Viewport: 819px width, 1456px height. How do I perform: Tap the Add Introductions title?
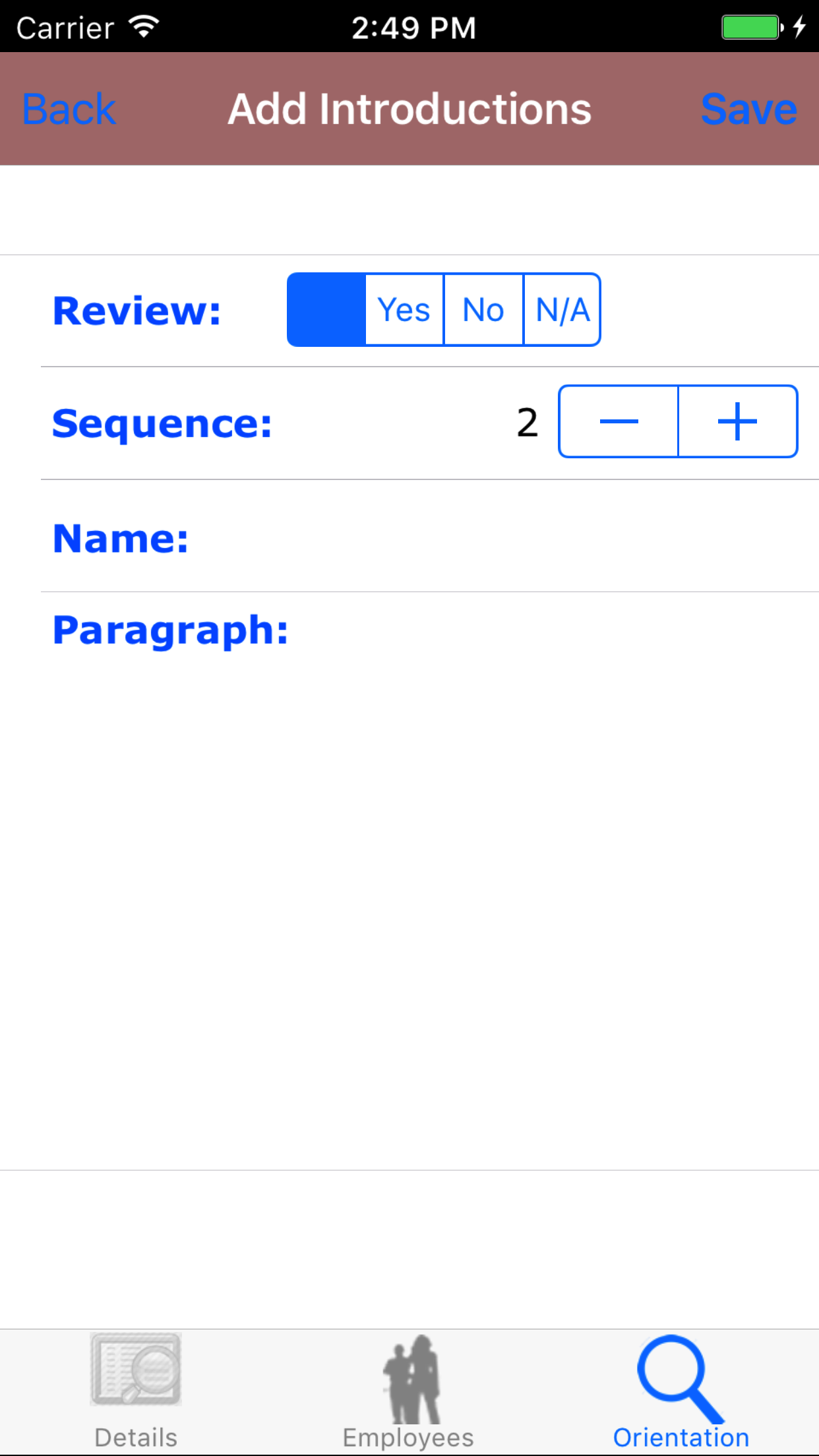point(409,109)
